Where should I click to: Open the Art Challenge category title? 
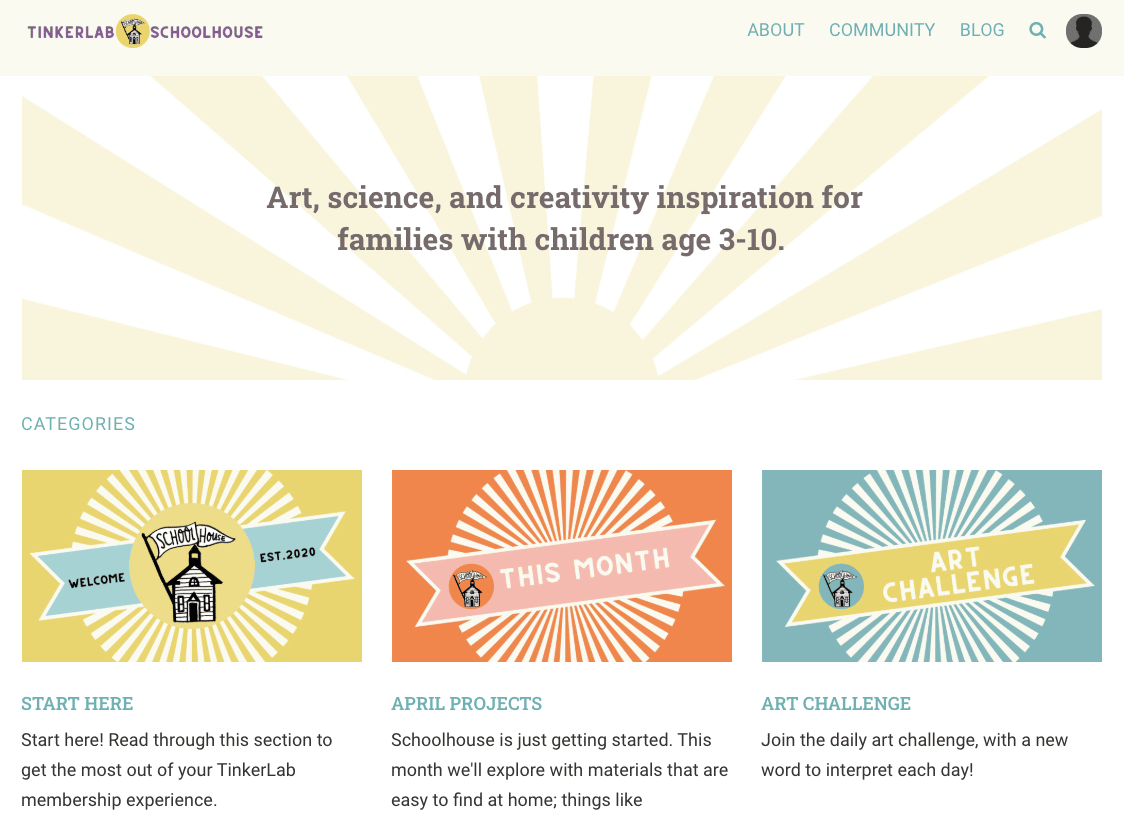[836, 703]
